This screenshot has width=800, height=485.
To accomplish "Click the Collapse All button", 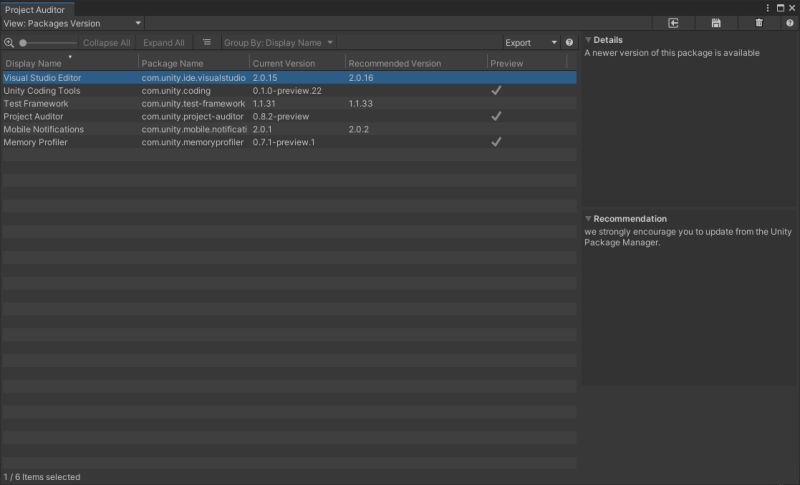I will [107, 43].
